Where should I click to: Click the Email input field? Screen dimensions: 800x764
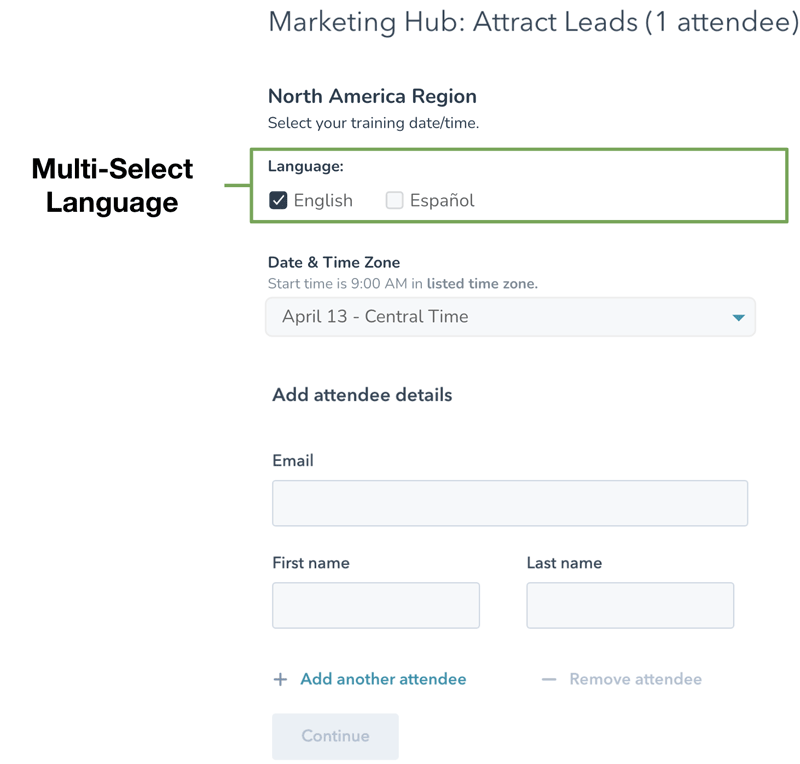coord(510,503)
